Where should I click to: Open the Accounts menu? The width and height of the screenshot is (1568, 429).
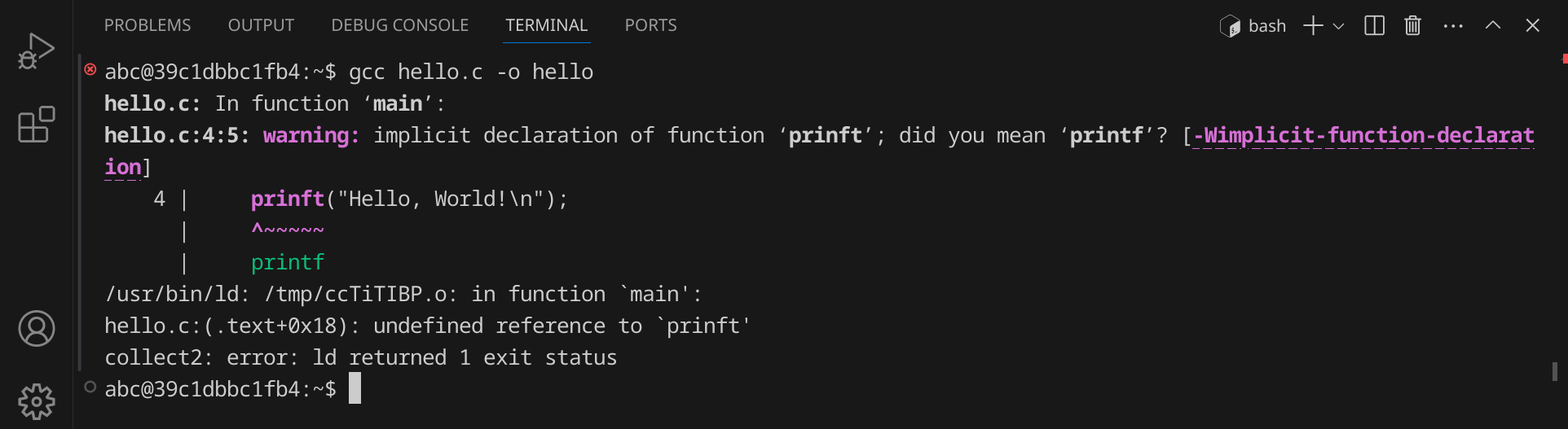pyautogui.click(x=36, y=329)
